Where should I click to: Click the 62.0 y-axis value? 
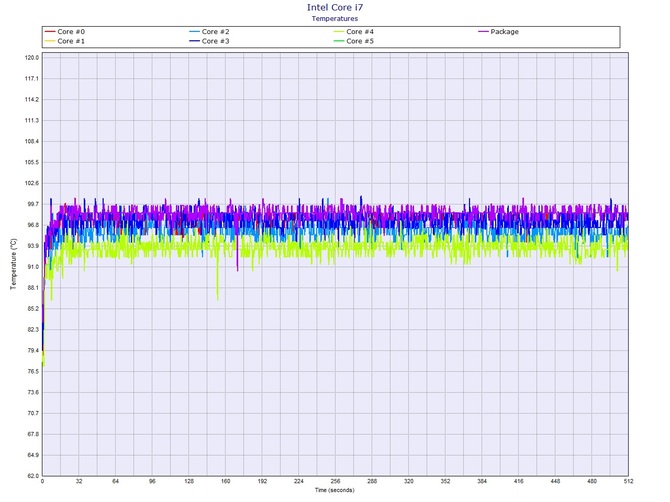[x=32, y=476]
